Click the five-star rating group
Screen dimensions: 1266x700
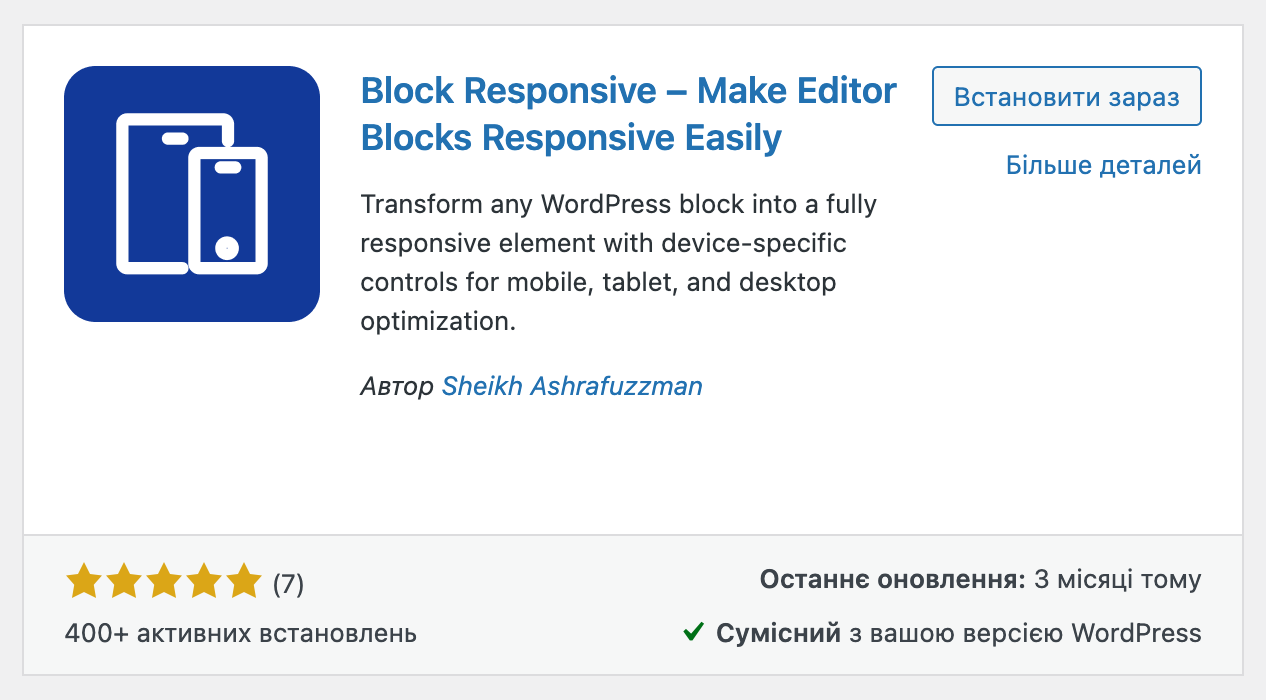[164, 580]
